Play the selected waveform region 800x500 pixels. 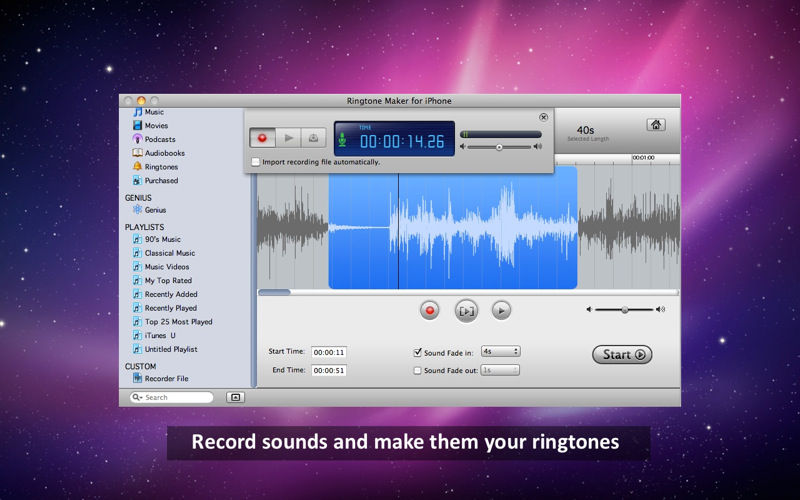coord(466,311)
